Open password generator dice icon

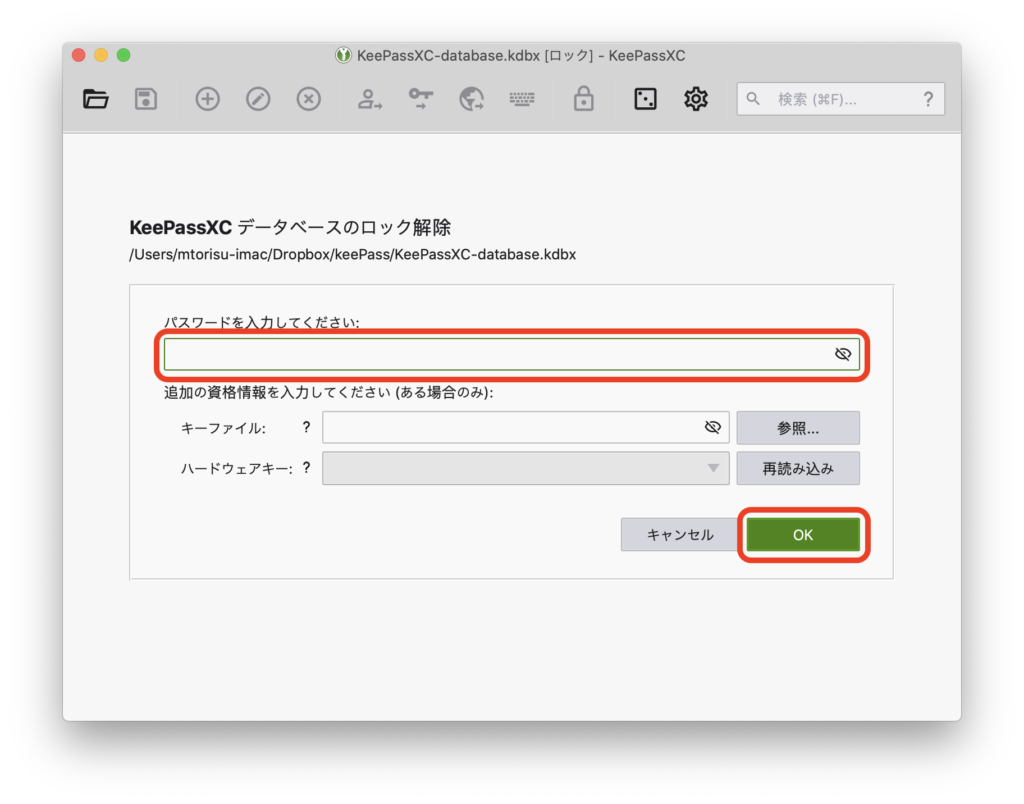645,99
